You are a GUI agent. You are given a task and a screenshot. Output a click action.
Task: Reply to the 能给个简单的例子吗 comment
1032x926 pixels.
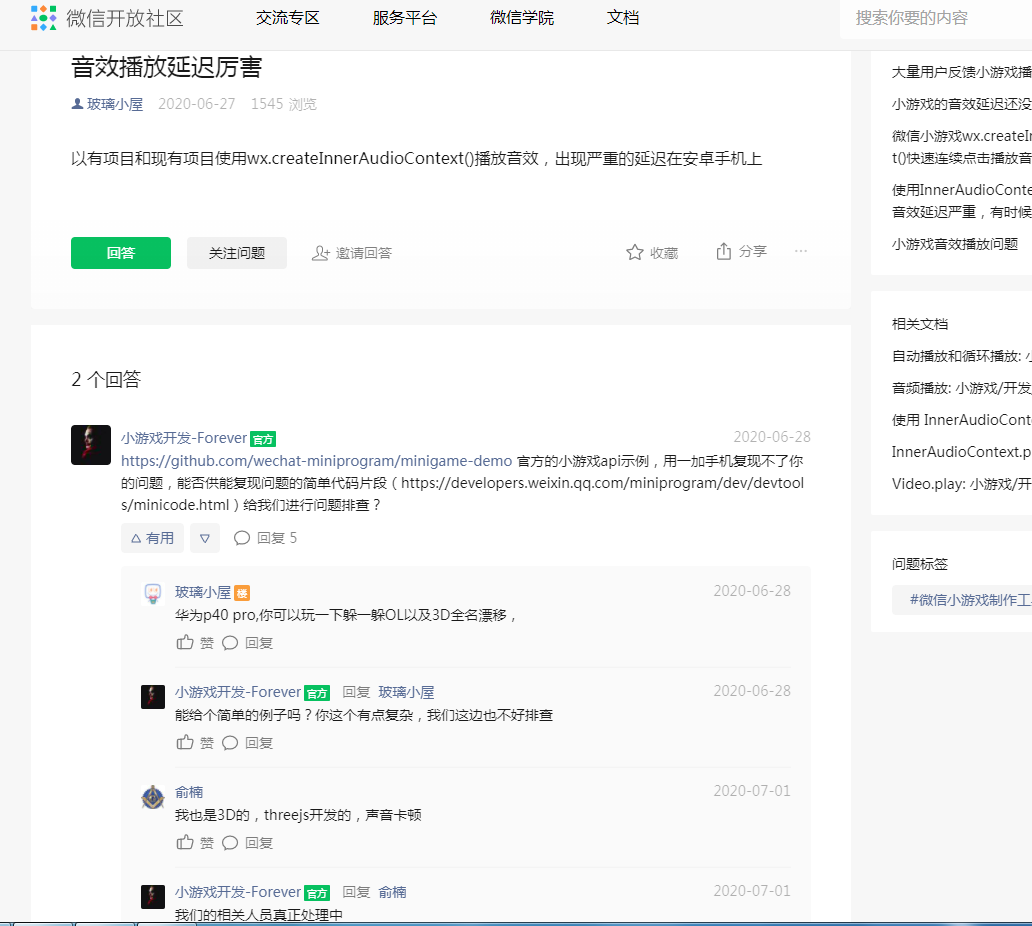point(230,743)
